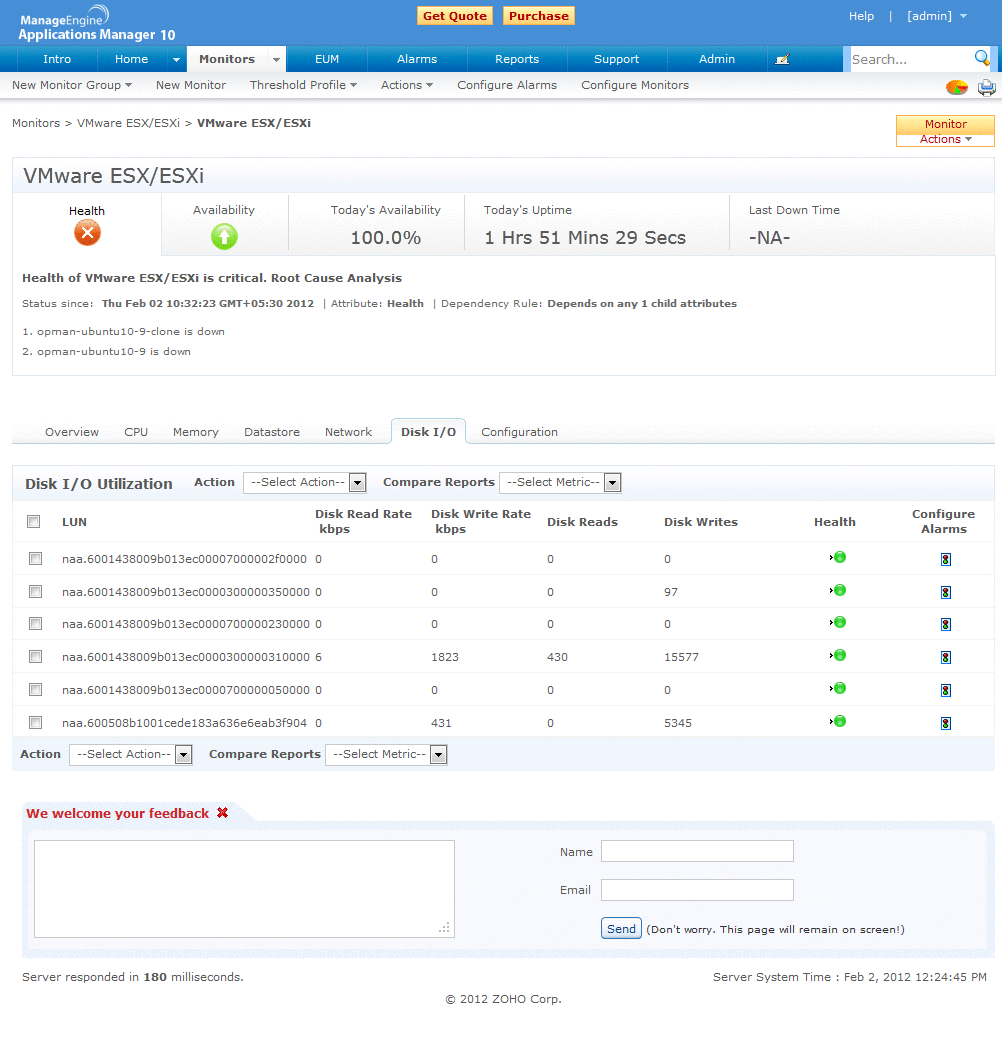Switch to the CPU tab
Viewport: 1006px width, 1048px height.
click(x=136, y=432)
